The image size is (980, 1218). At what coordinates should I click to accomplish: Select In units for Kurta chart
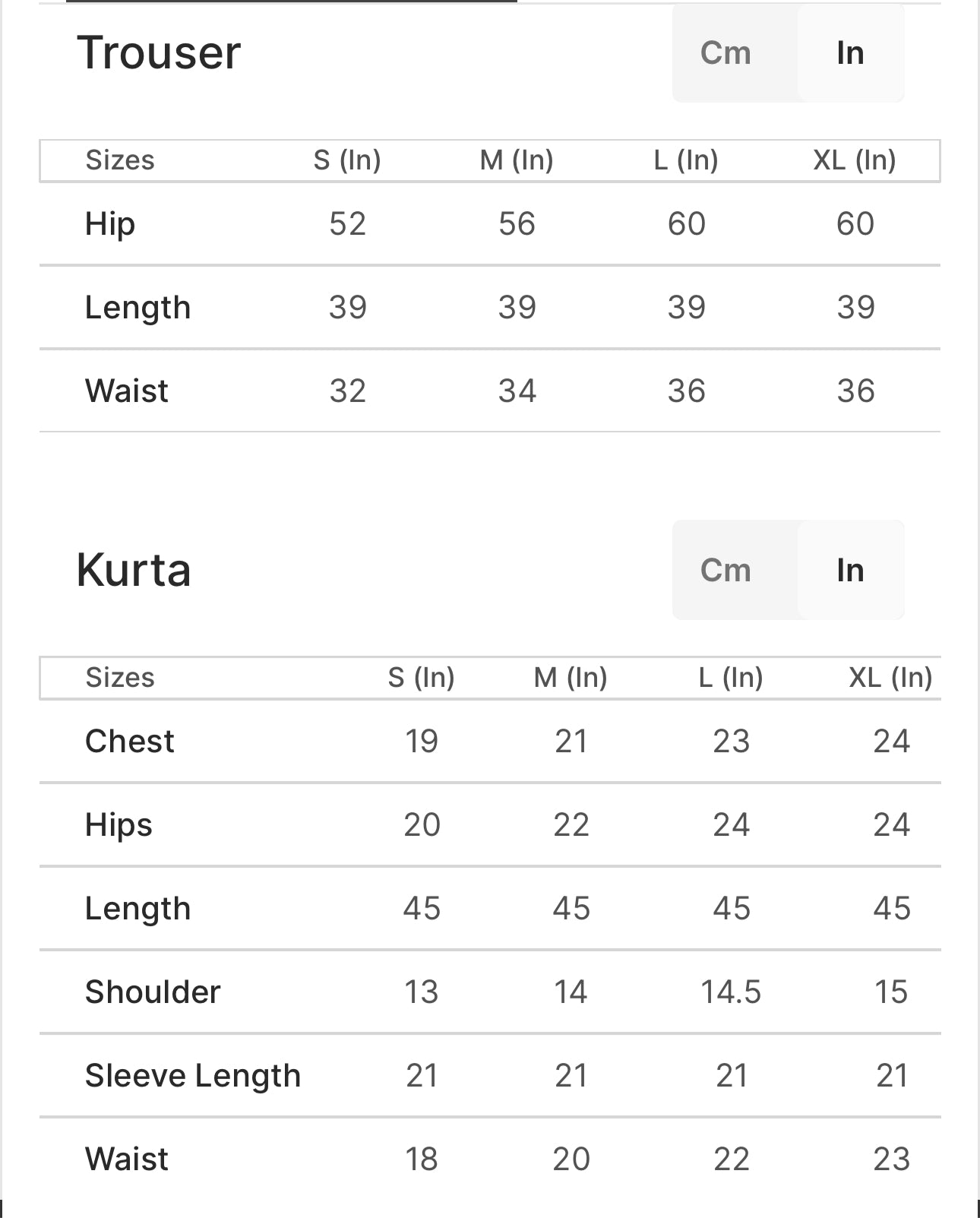click(x=850, y=571)
